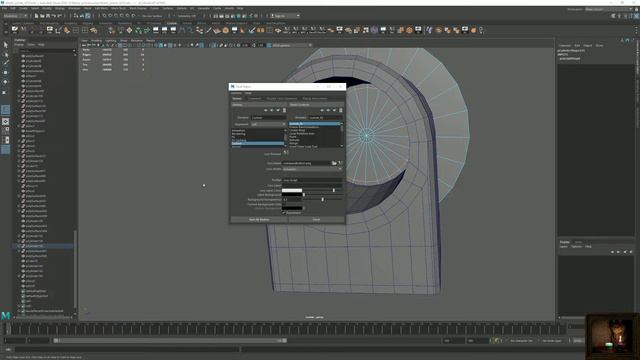Select the Anim tab in Layer Editor
This screenshot has width=640, height=360.
[x=578, y=242]
